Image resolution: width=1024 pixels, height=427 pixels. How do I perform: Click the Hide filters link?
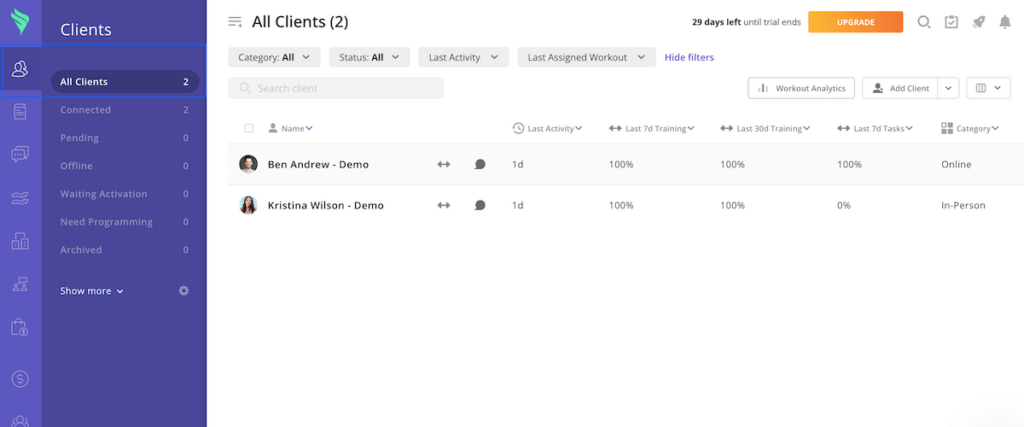click(x=689, y=58)
